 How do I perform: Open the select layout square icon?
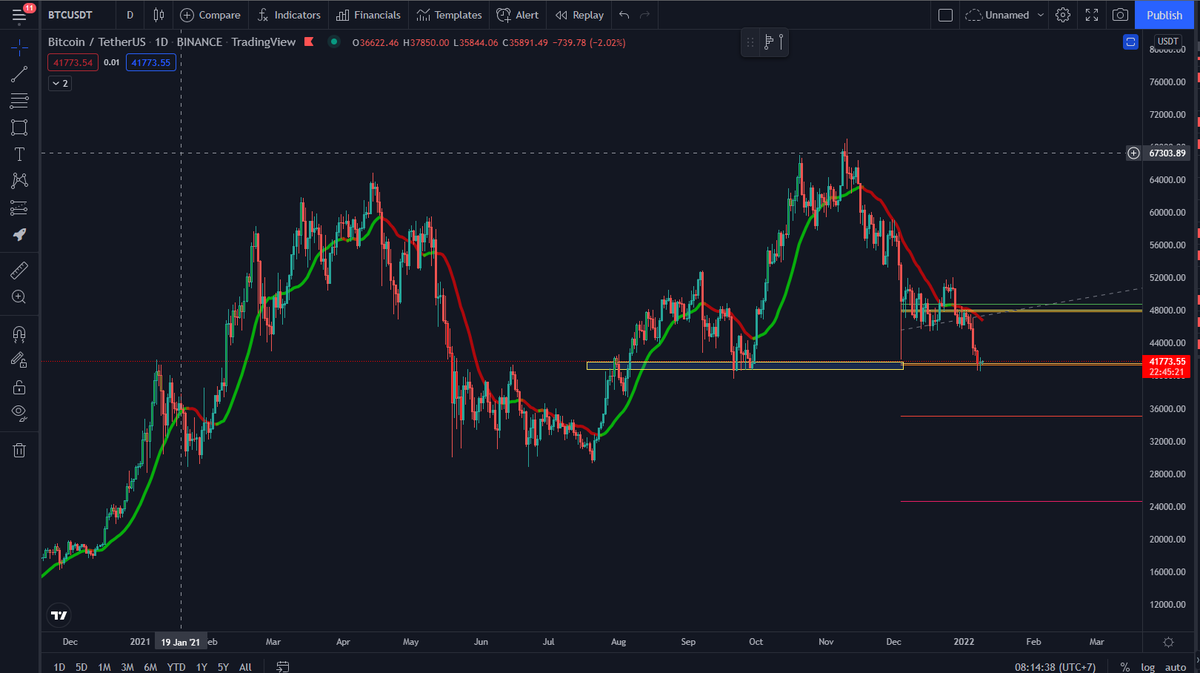[945, 15]
